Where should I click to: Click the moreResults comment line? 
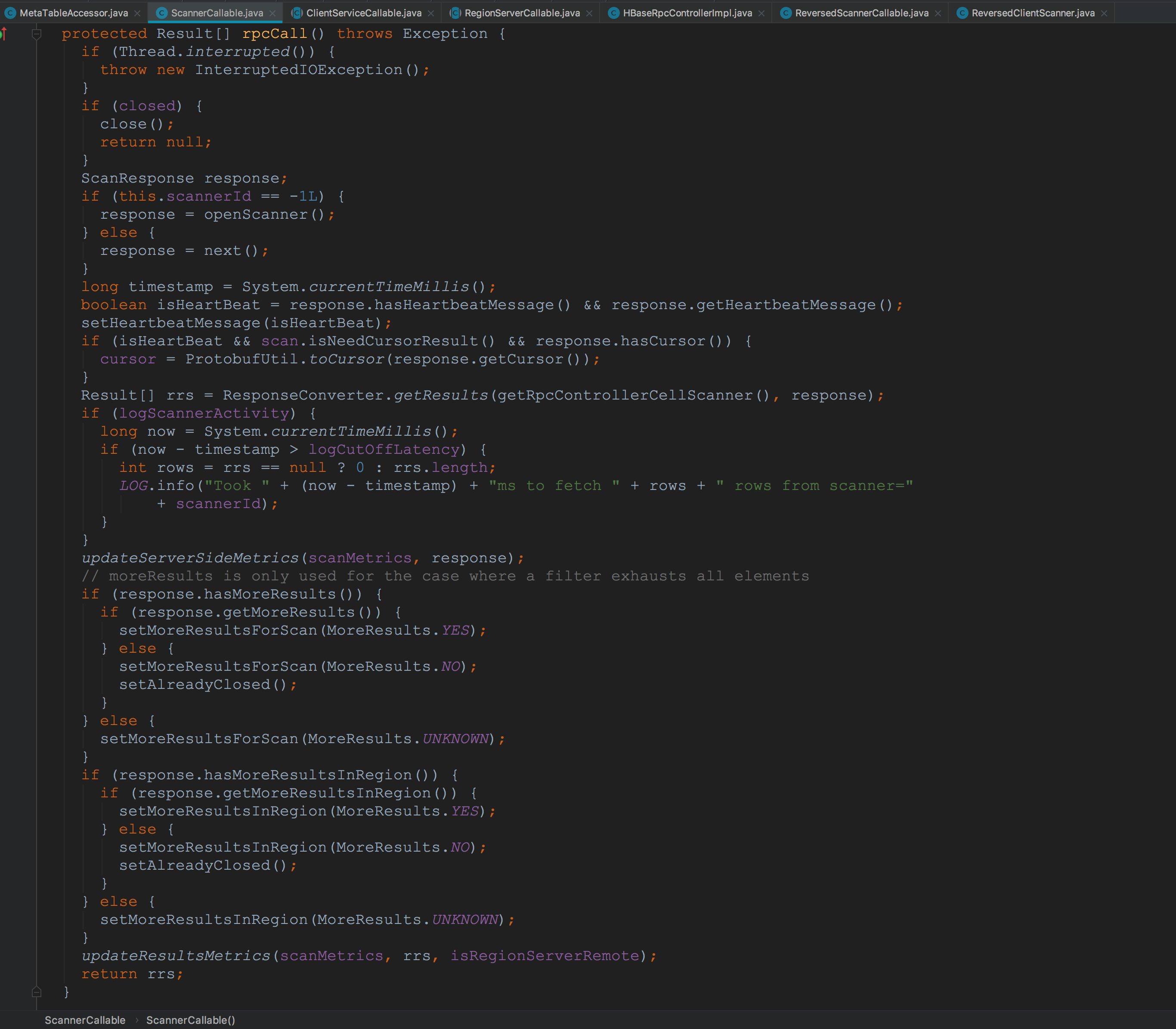(x=446, y=576)
